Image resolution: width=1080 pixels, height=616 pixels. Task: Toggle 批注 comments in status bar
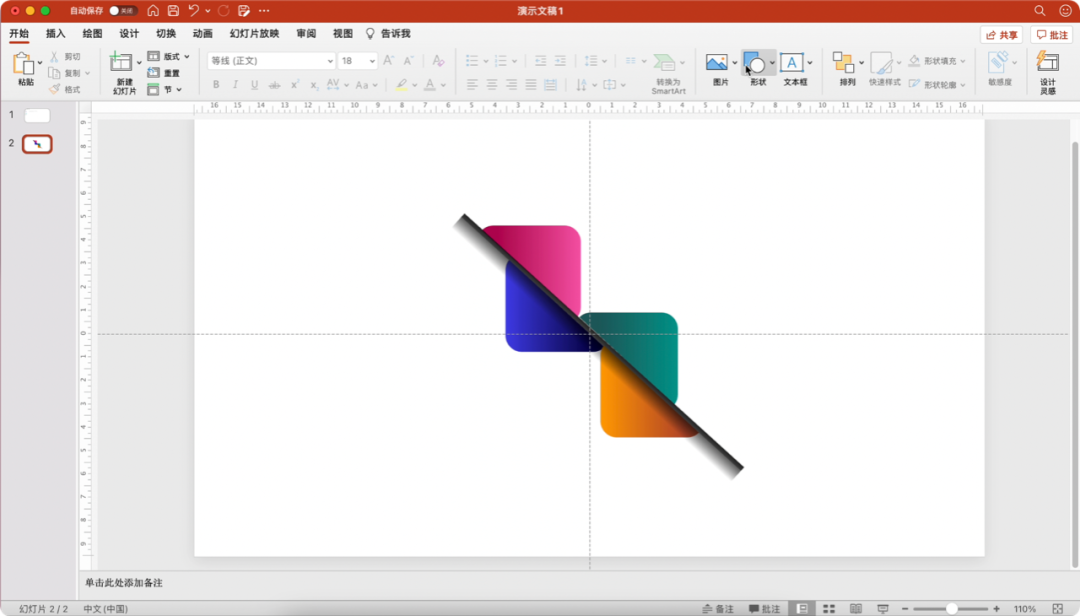(x=763, y=609)
